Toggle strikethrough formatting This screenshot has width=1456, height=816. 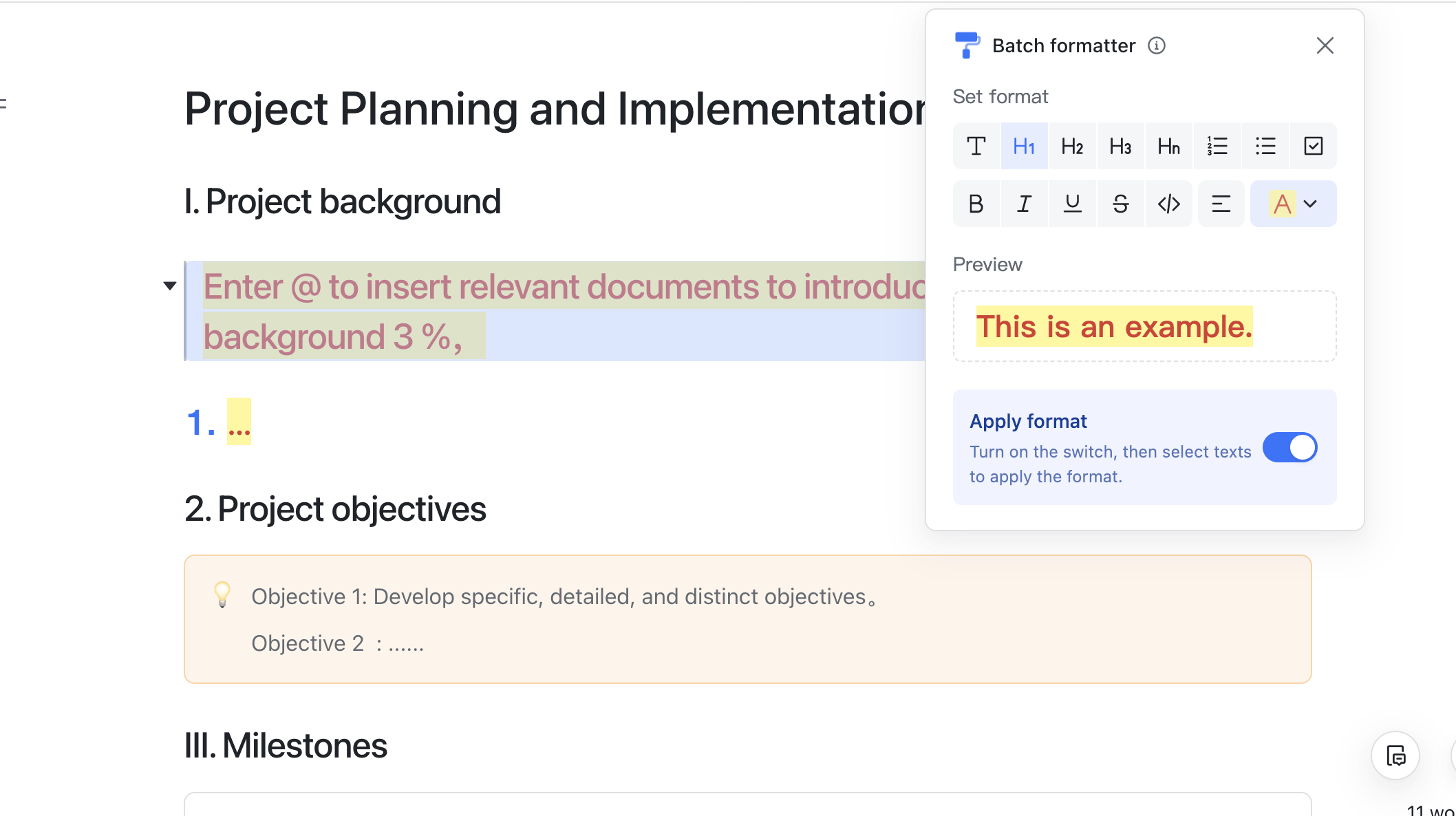(x=1120, y=204)
